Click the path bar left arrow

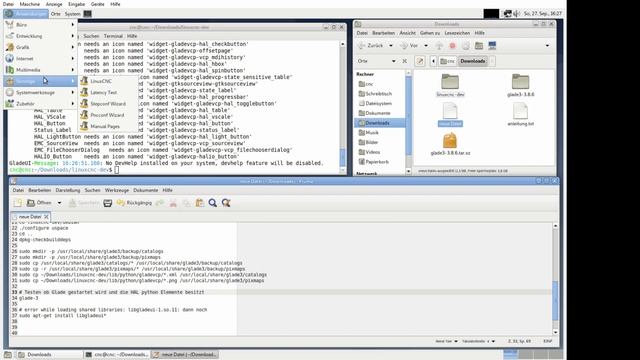click(433, 61)
